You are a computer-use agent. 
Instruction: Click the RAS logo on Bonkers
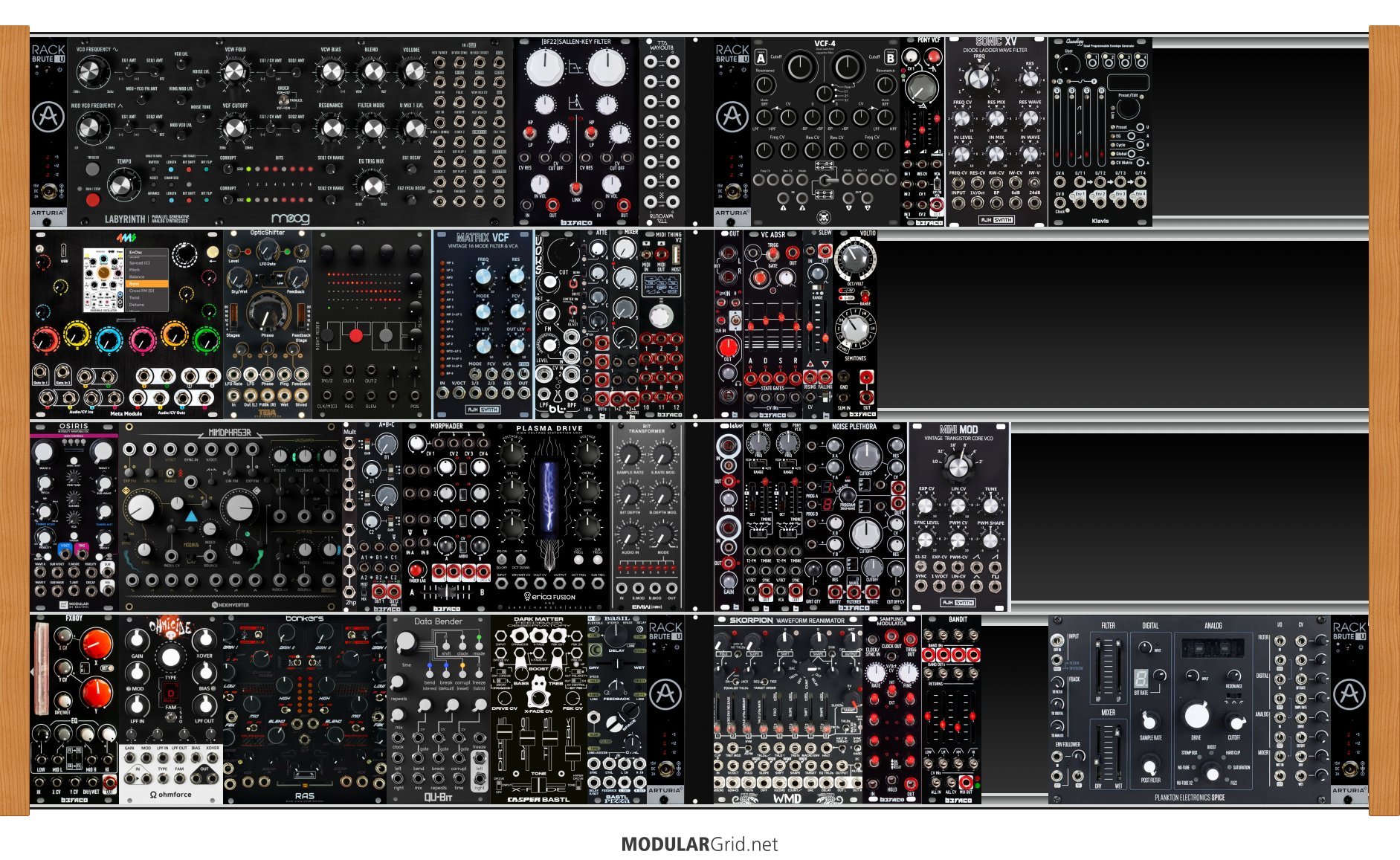304,795
